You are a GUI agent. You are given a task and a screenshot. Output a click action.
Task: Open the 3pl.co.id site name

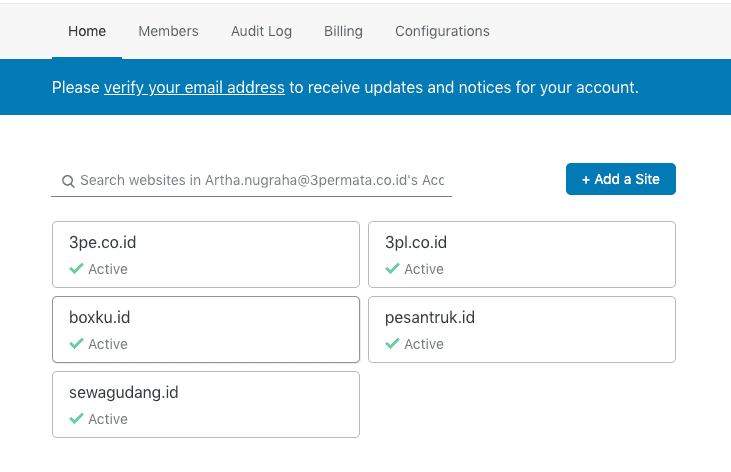coord(416,242)
